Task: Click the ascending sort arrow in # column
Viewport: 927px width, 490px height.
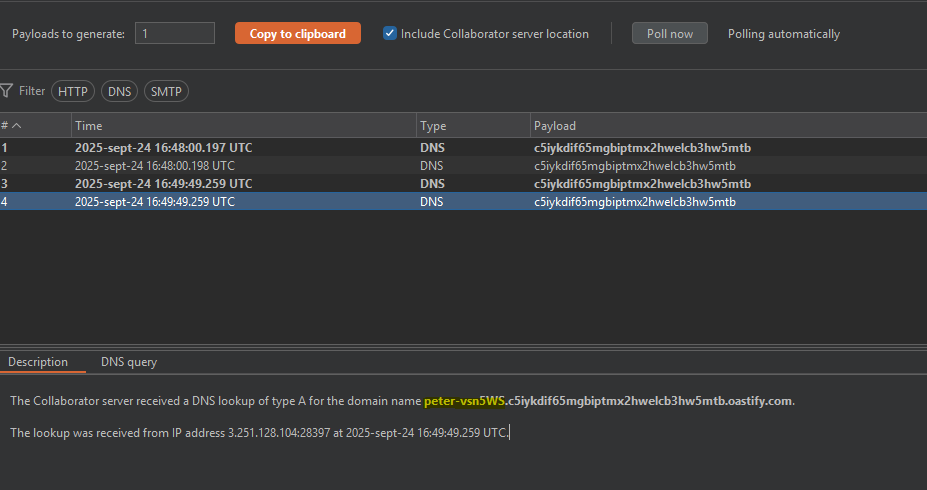Action: (x=17, y=126)
